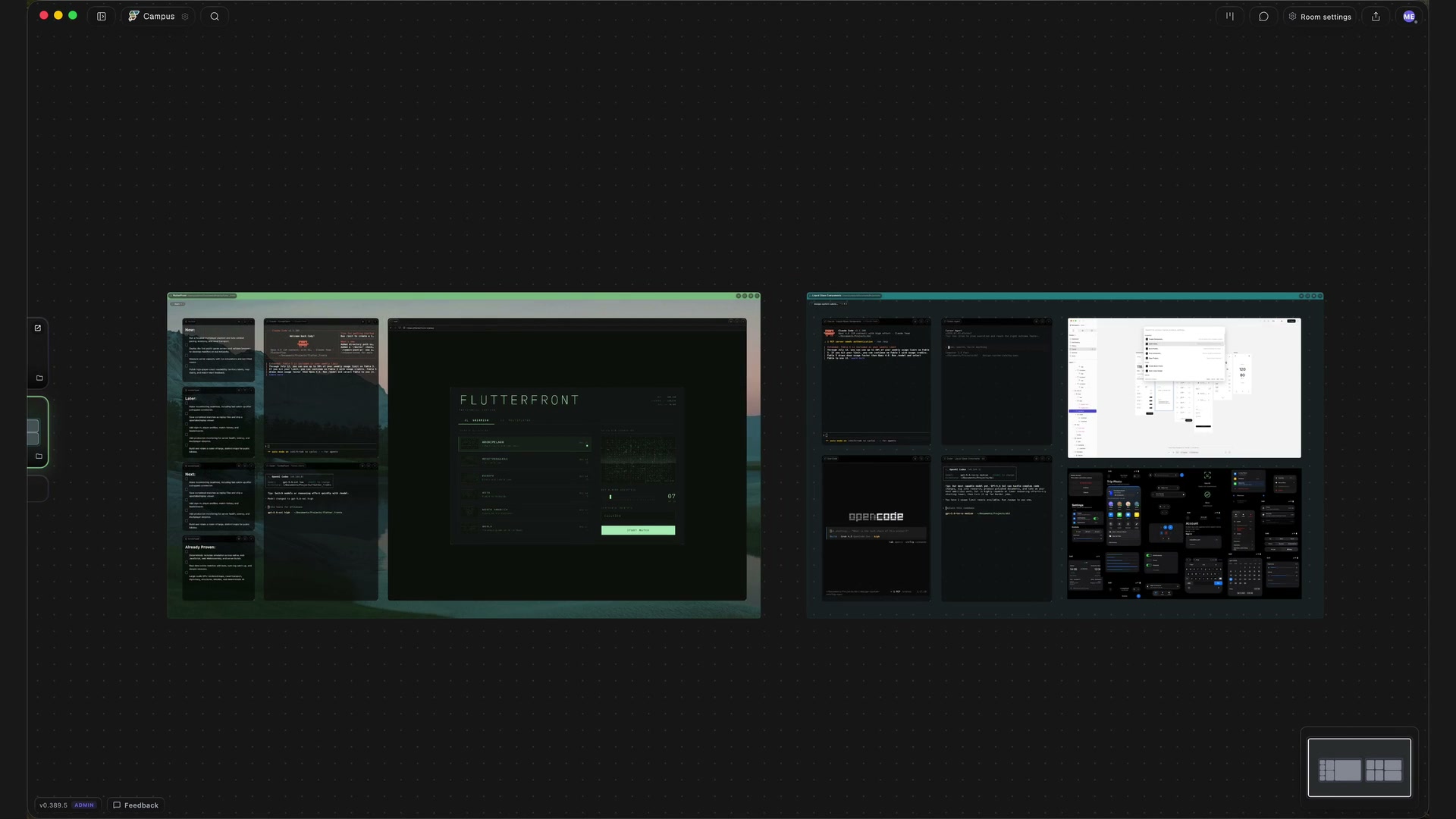Click the Now: note heading
This screenshot has width=1456, height=819.
tap(190, 331)
